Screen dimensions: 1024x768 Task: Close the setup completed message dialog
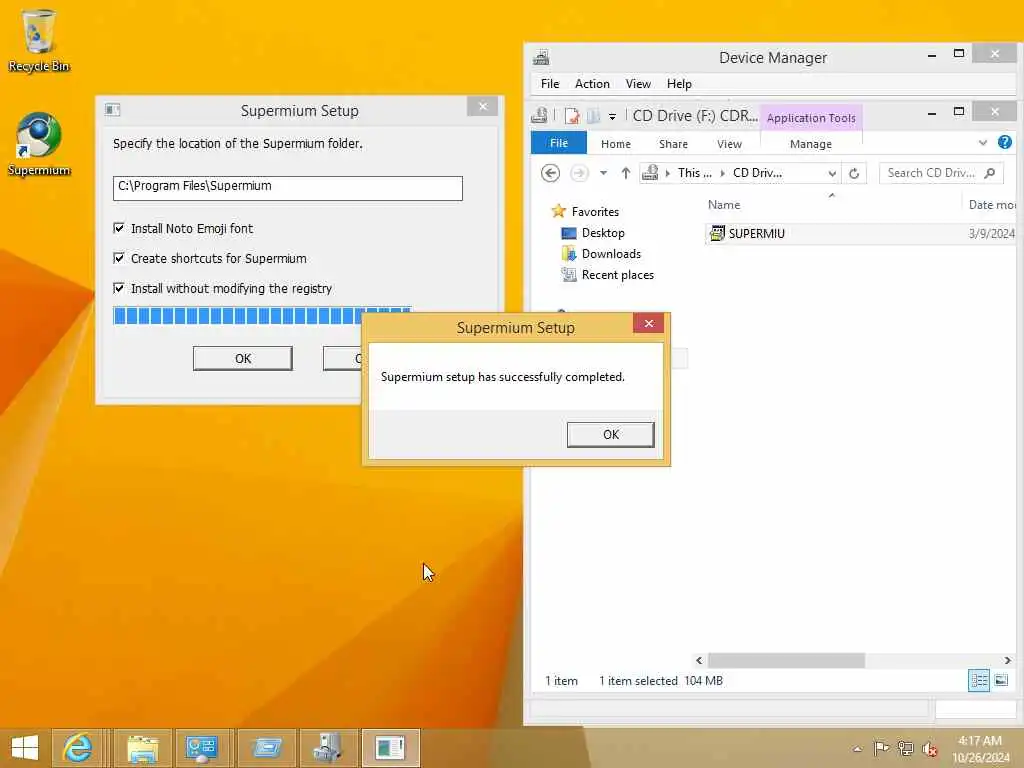pos(648,323)
